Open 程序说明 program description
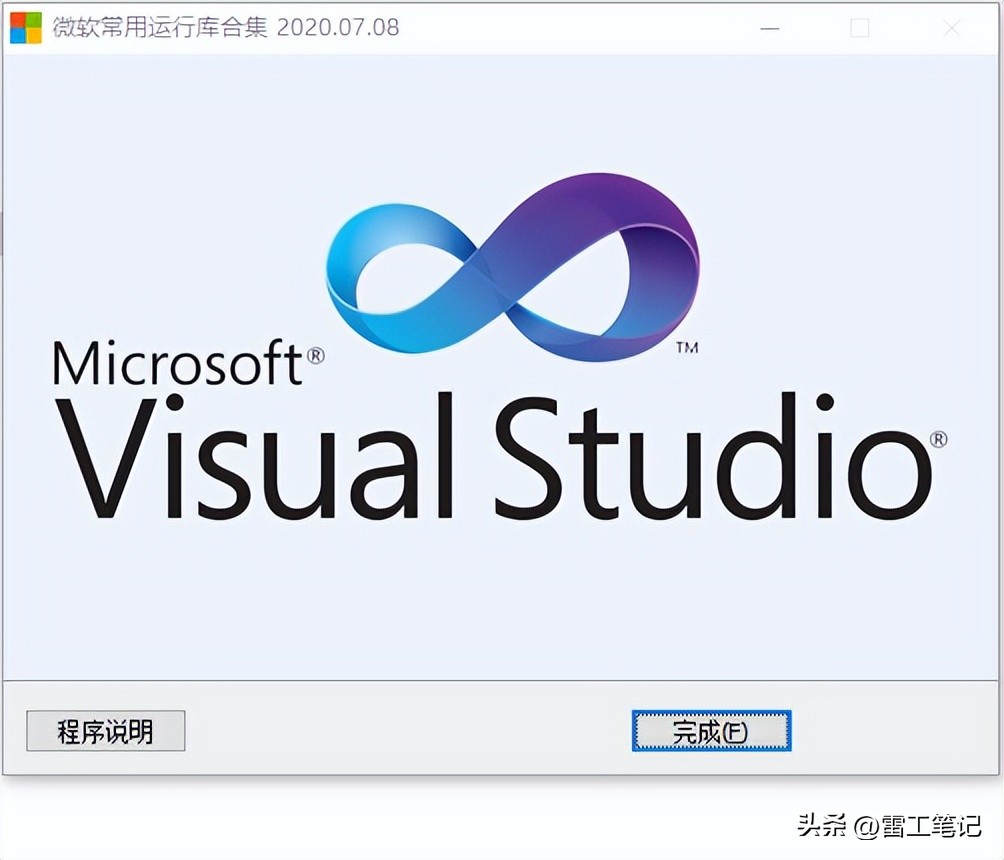The image size is (1004, 860). point(105,731)
